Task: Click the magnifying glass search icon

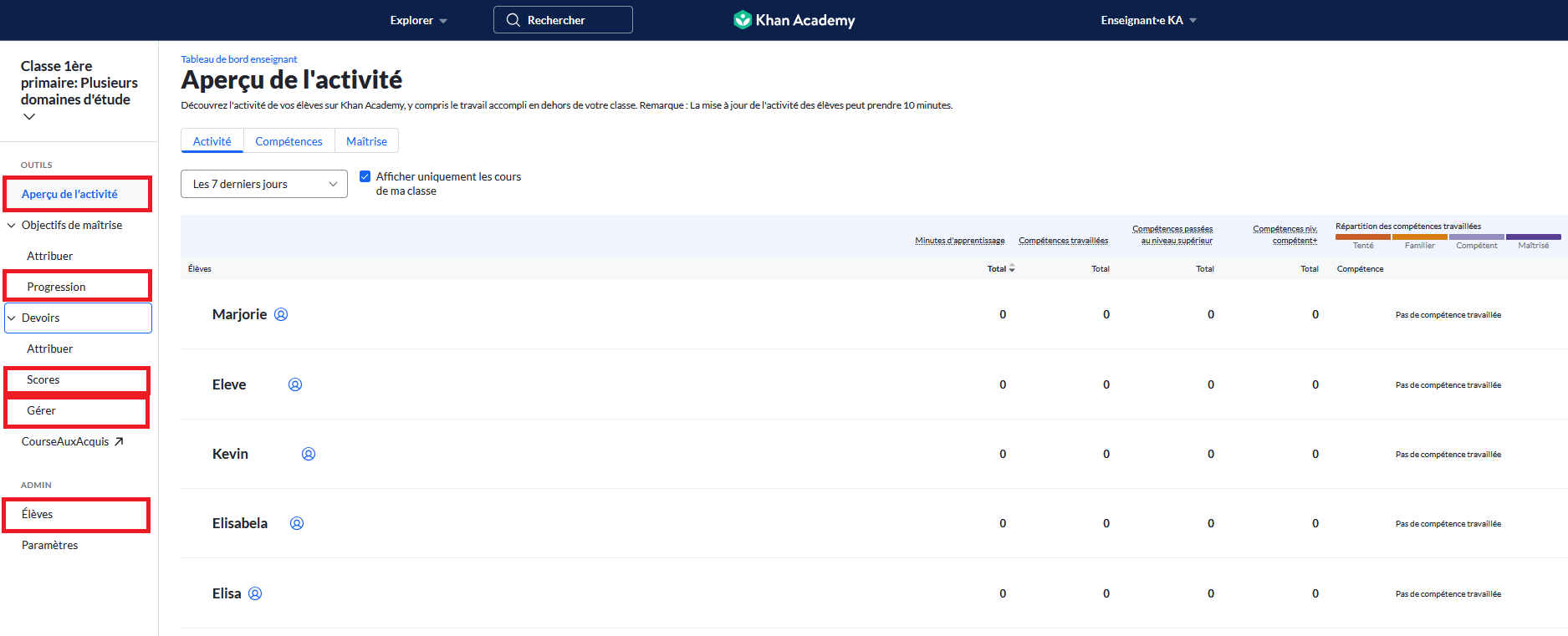Action: click(513, 20)
